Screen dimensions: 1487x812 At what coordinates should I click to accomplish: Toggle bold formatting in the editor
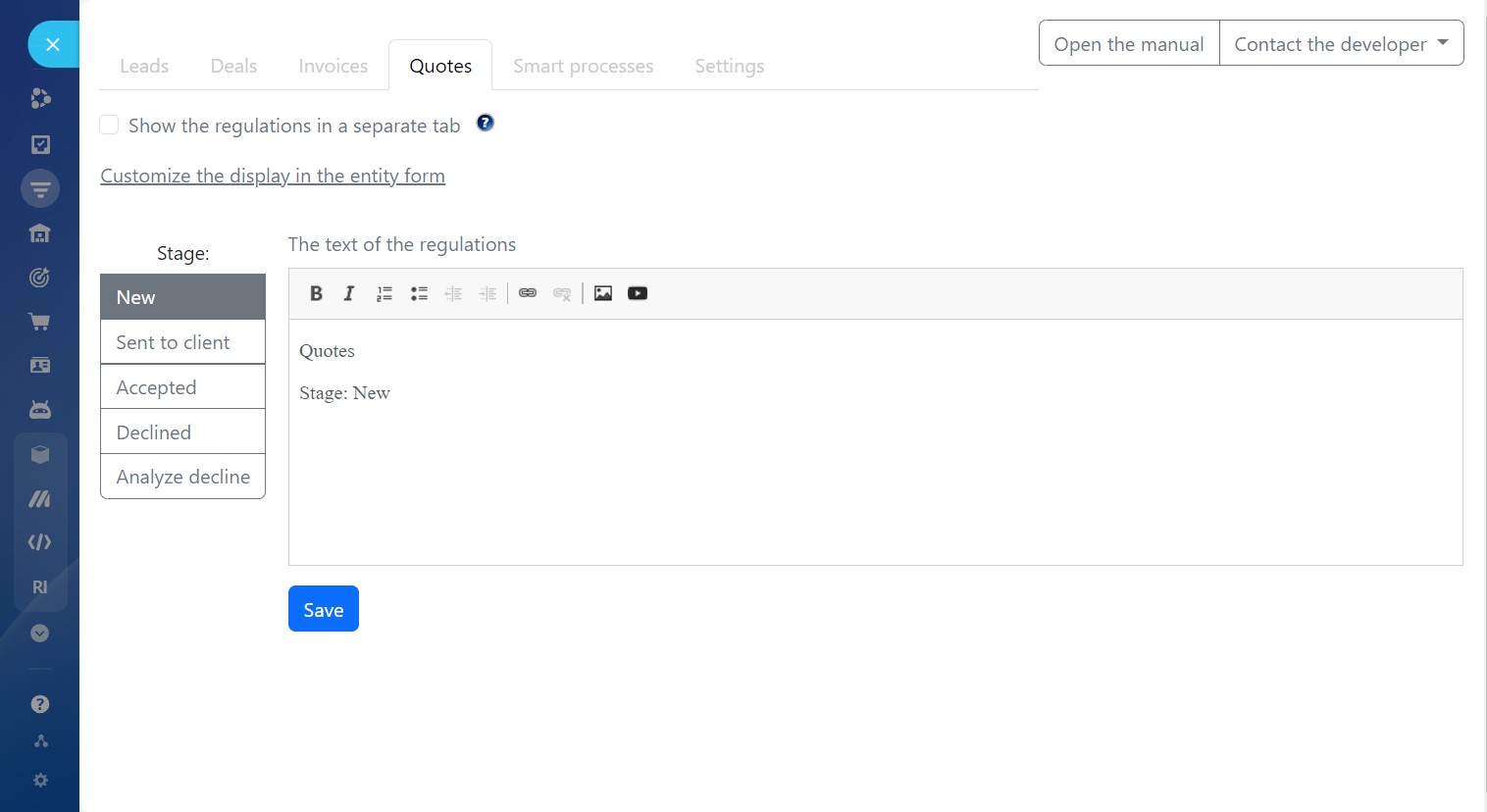pyautogui.click(x=316, y=293)
